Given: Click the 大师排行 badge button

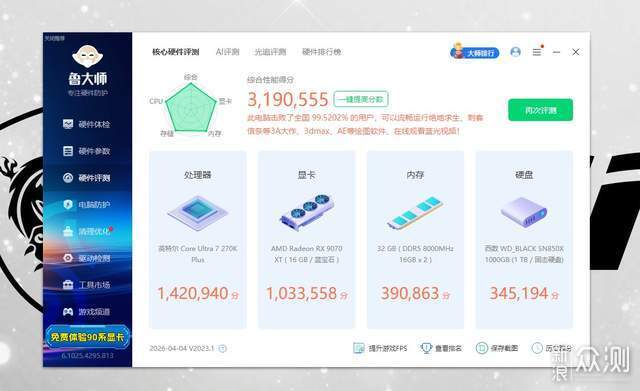Looking at the screenshot, I should click(474, 52).
